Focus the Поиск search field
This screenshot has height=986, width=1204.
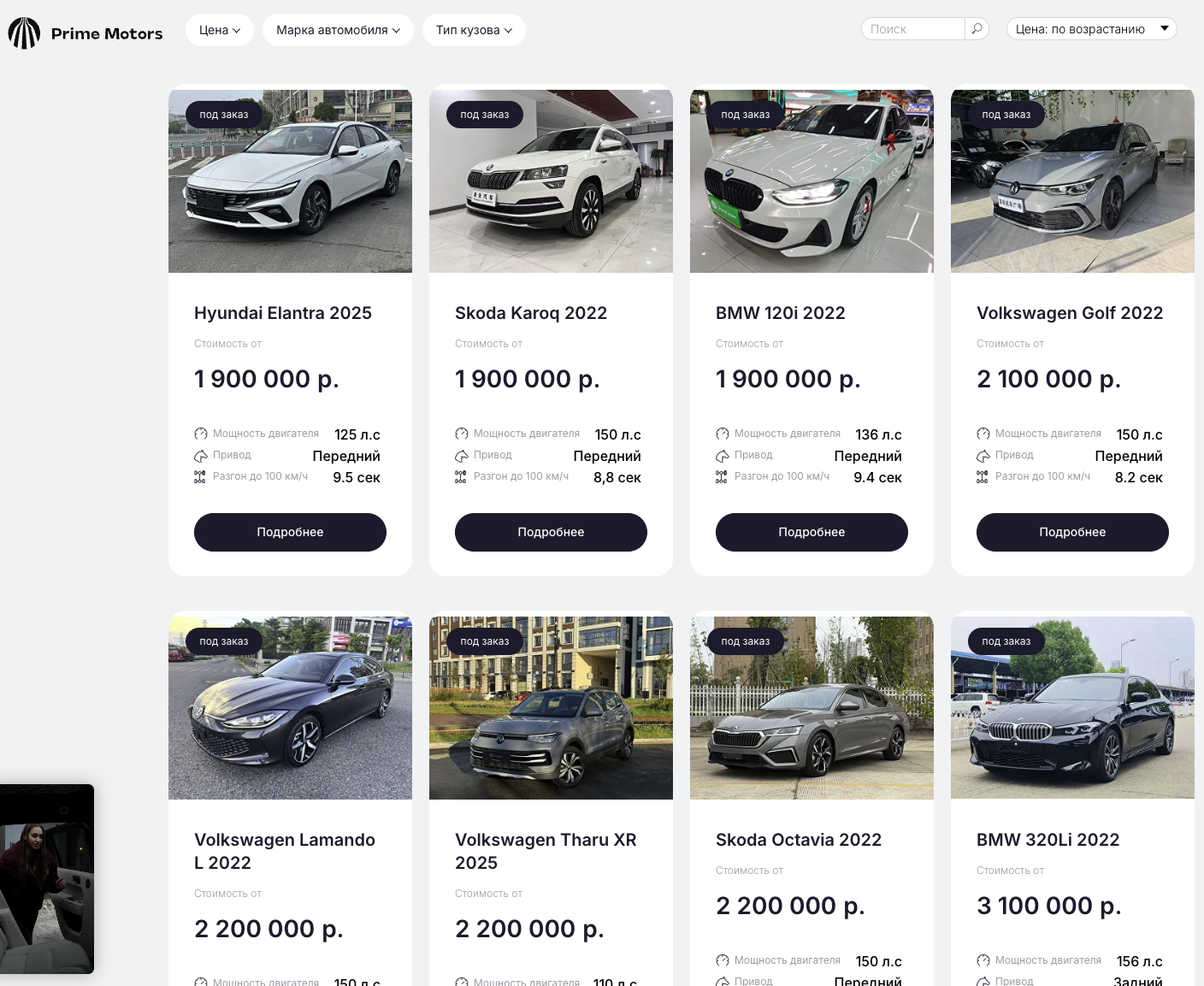coord(913,29)
